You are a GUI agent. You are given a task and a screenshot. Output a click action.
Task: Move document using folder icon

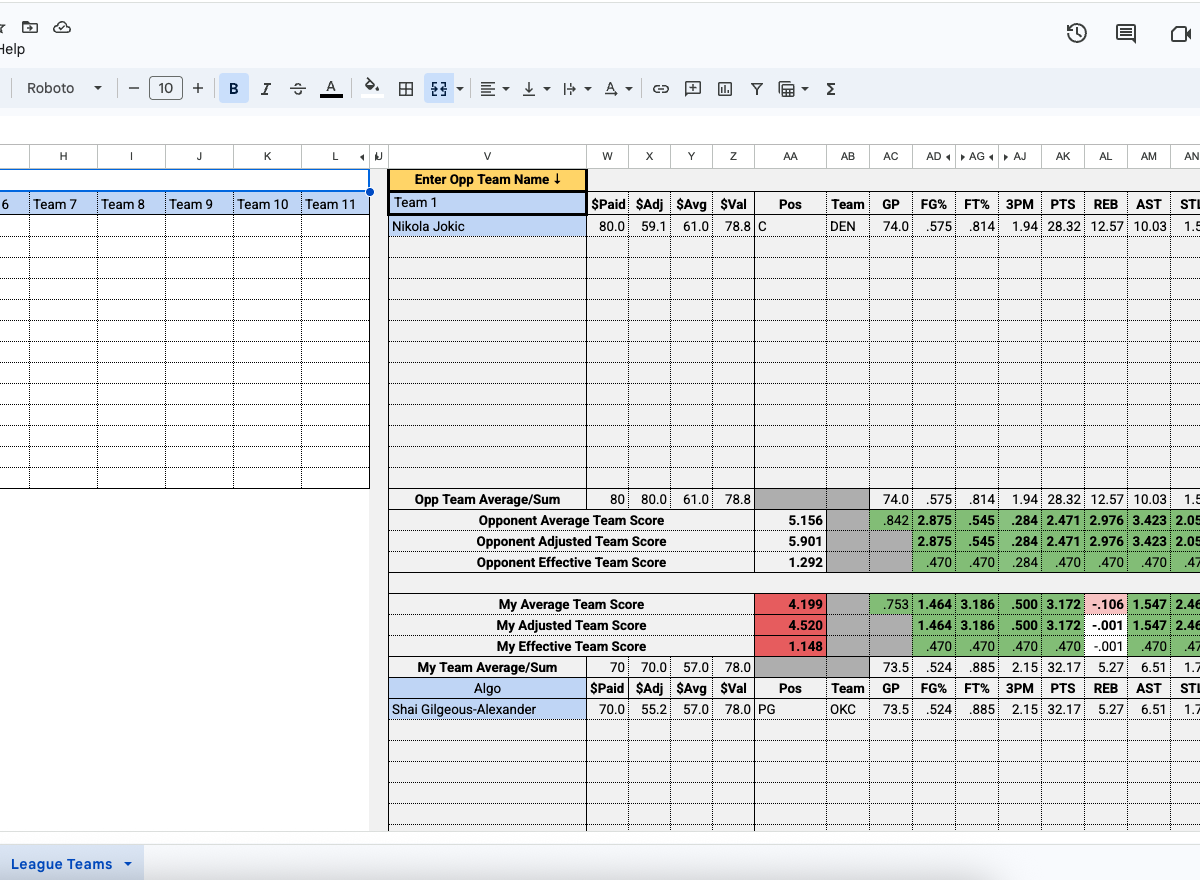click(30, 27)
